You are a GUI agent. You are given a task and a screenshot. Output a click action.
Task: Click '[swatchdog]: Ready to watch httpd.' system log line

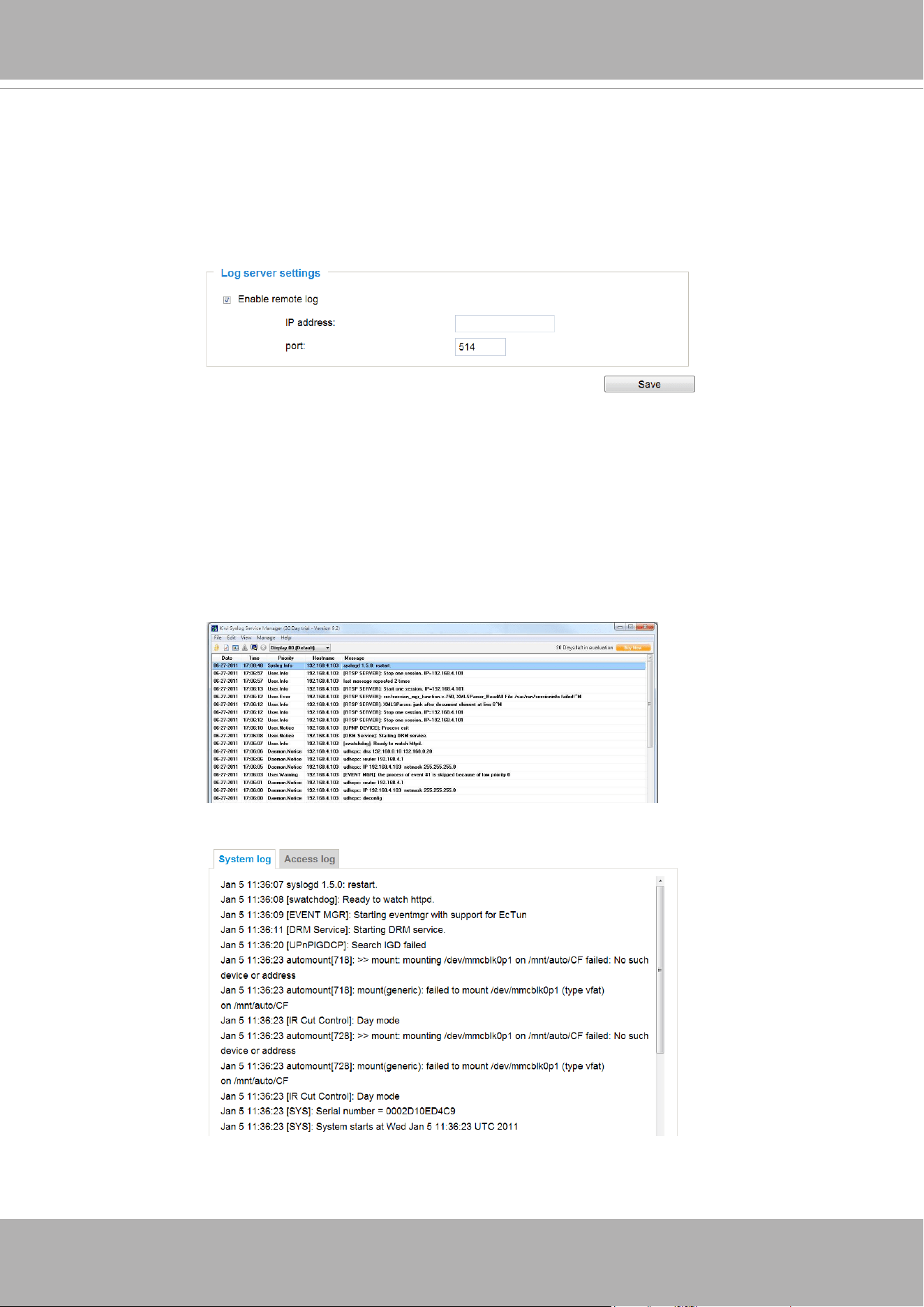point(327,899)
